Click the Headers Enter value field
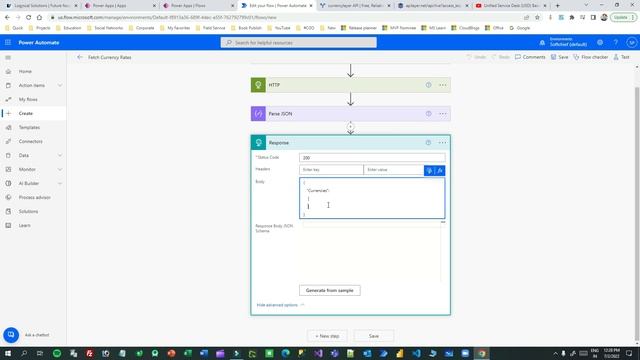This screenshot has height=360, width=640. (x=393, y=170)
